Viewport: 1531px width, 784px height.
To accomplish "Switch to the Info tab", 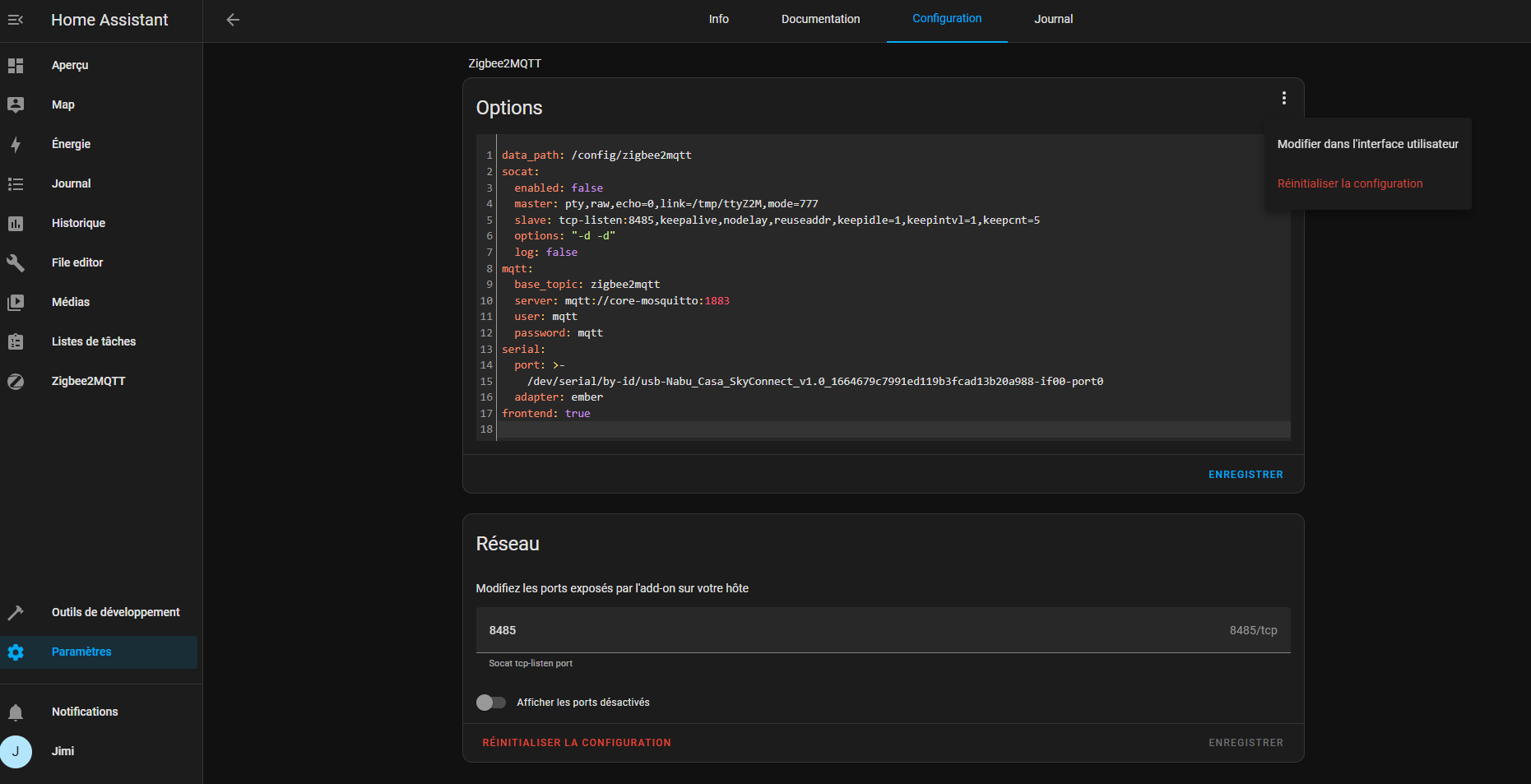I will 718,19.
